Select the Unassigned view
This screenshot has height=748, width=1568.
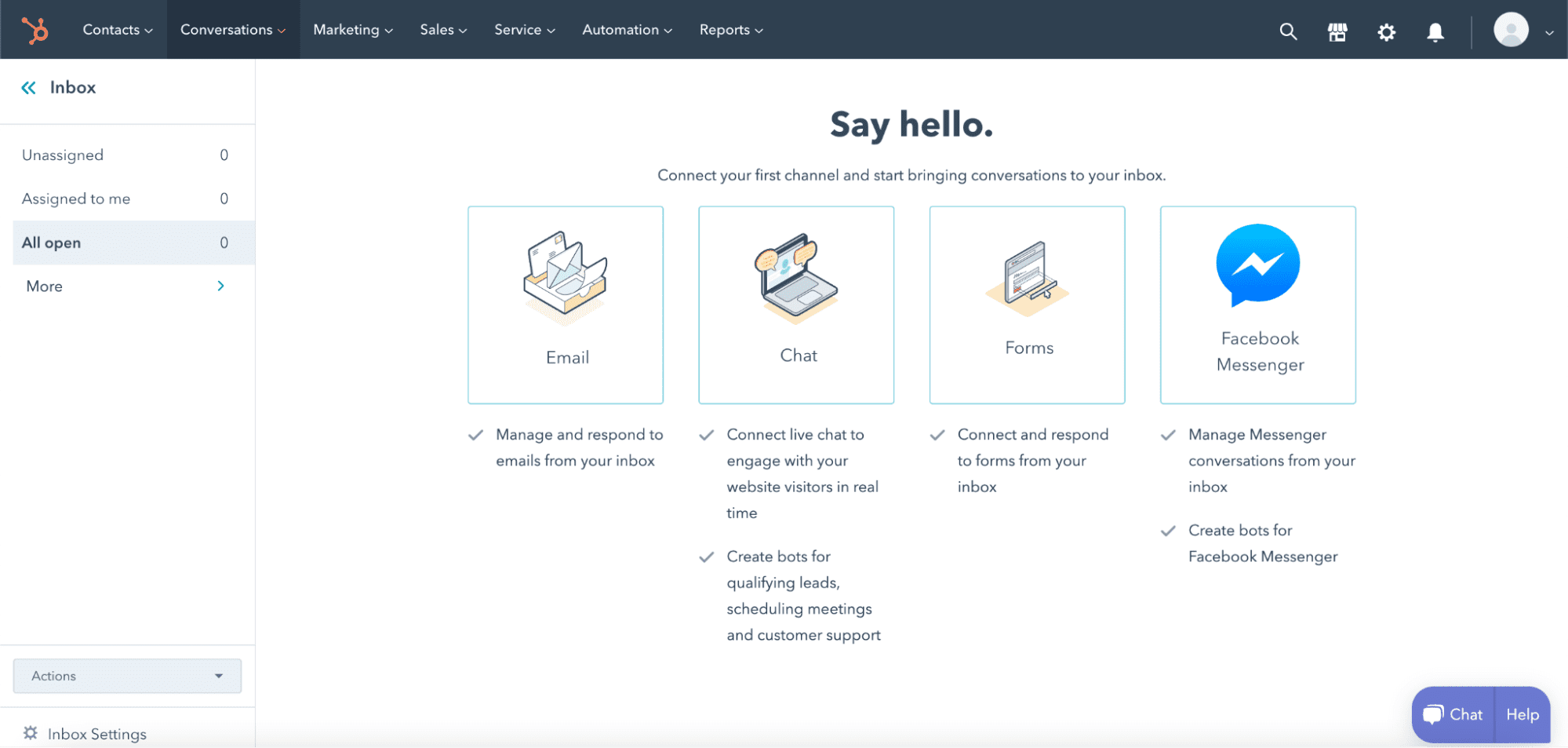pos(127,155)
